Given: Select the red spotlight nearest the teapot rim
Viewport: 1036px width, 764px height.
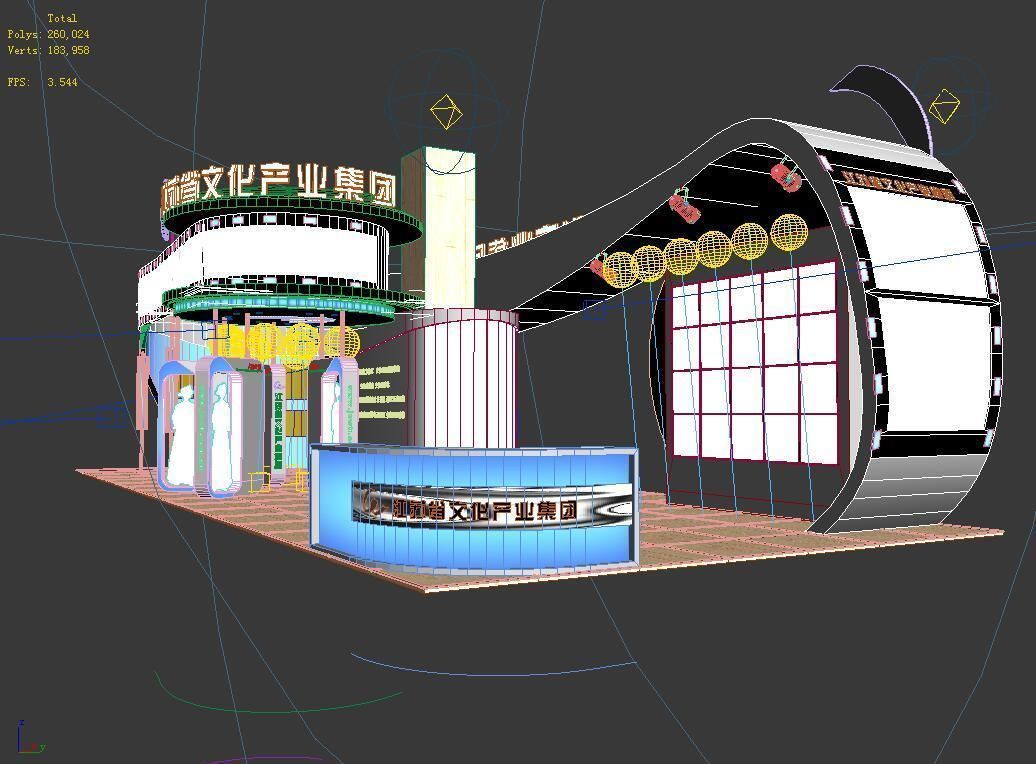Looking at the screenshot, I should click(786, 176).
